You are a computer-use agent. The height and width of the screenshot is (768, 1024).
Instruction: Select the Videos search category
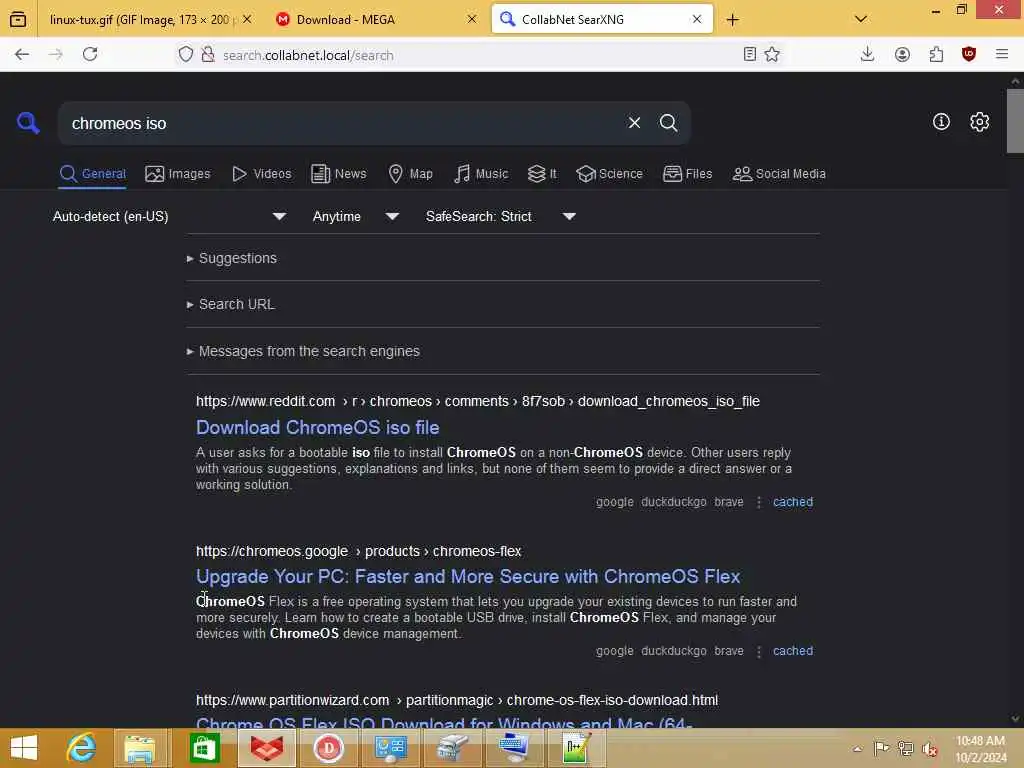(x=261, y=174)
